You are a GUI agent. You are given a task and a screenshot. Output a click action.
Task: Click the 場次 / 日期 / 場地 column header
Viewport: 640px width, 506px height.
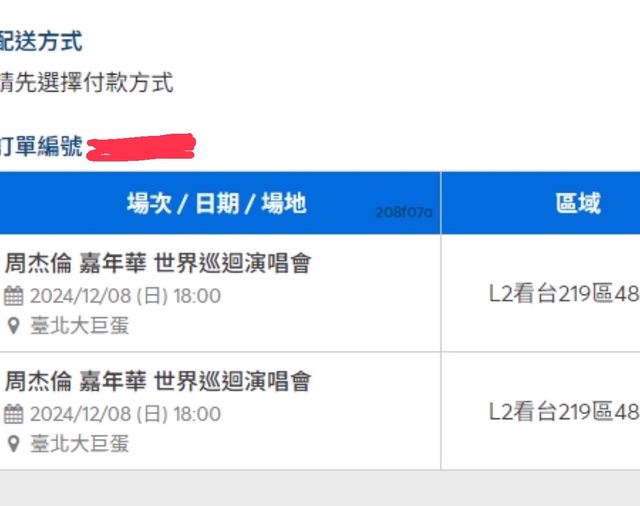pyautogui.click(x=216, y=204)
